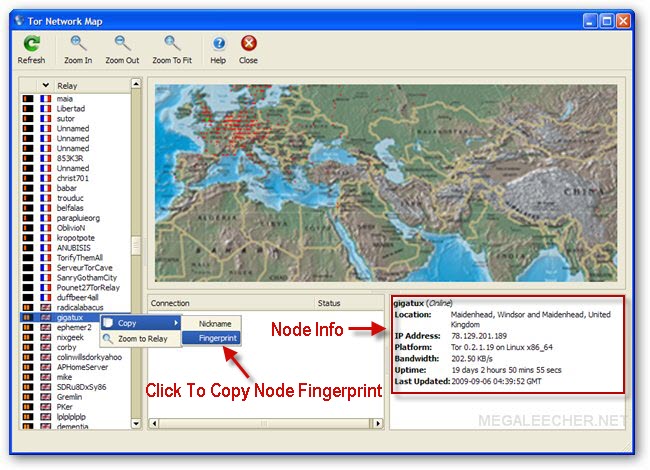Viewport: 650px width, 470px height.
Task: Click the UK flag beside nixgeek
Action: pyautogui.click(x=46, y=337)
